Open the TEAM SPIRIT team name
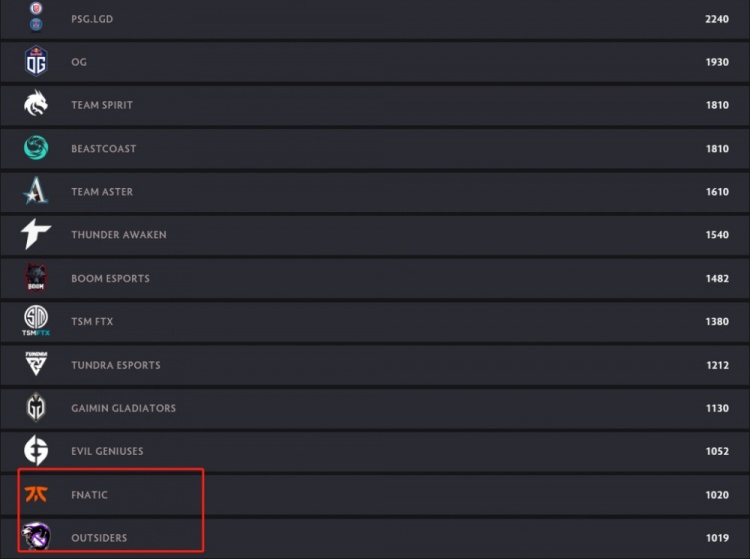This screenshot has width=750, height=559. (102, 105)
